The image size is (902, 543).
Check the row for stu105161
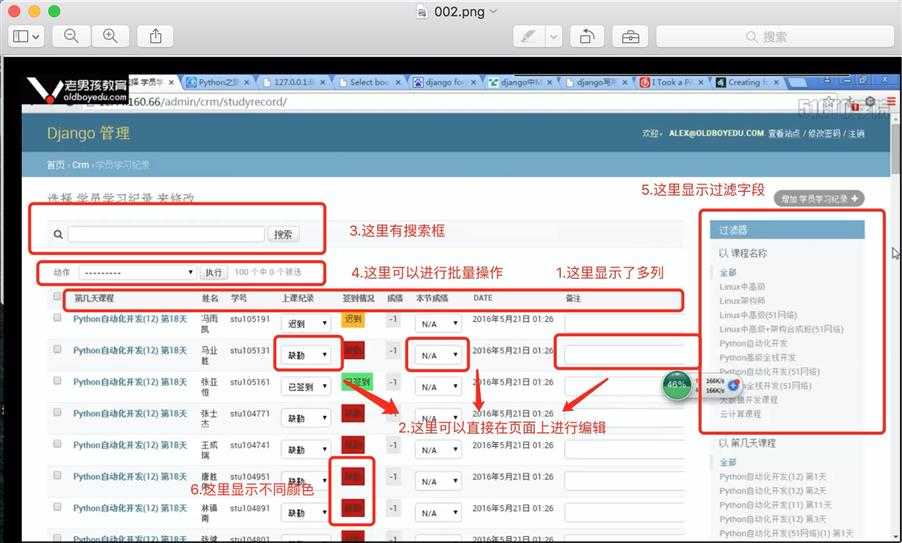coord(57,381)
